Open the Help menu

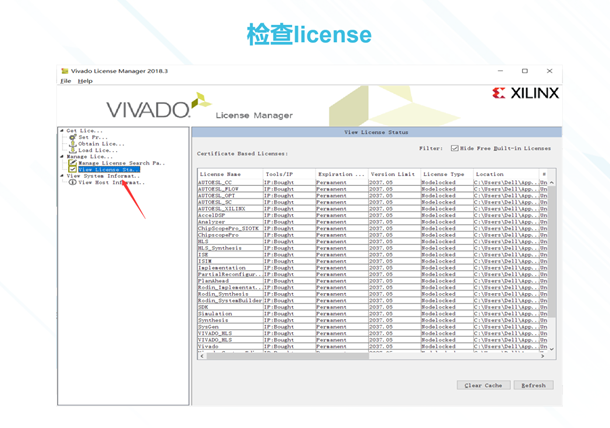tap(85, 81)
